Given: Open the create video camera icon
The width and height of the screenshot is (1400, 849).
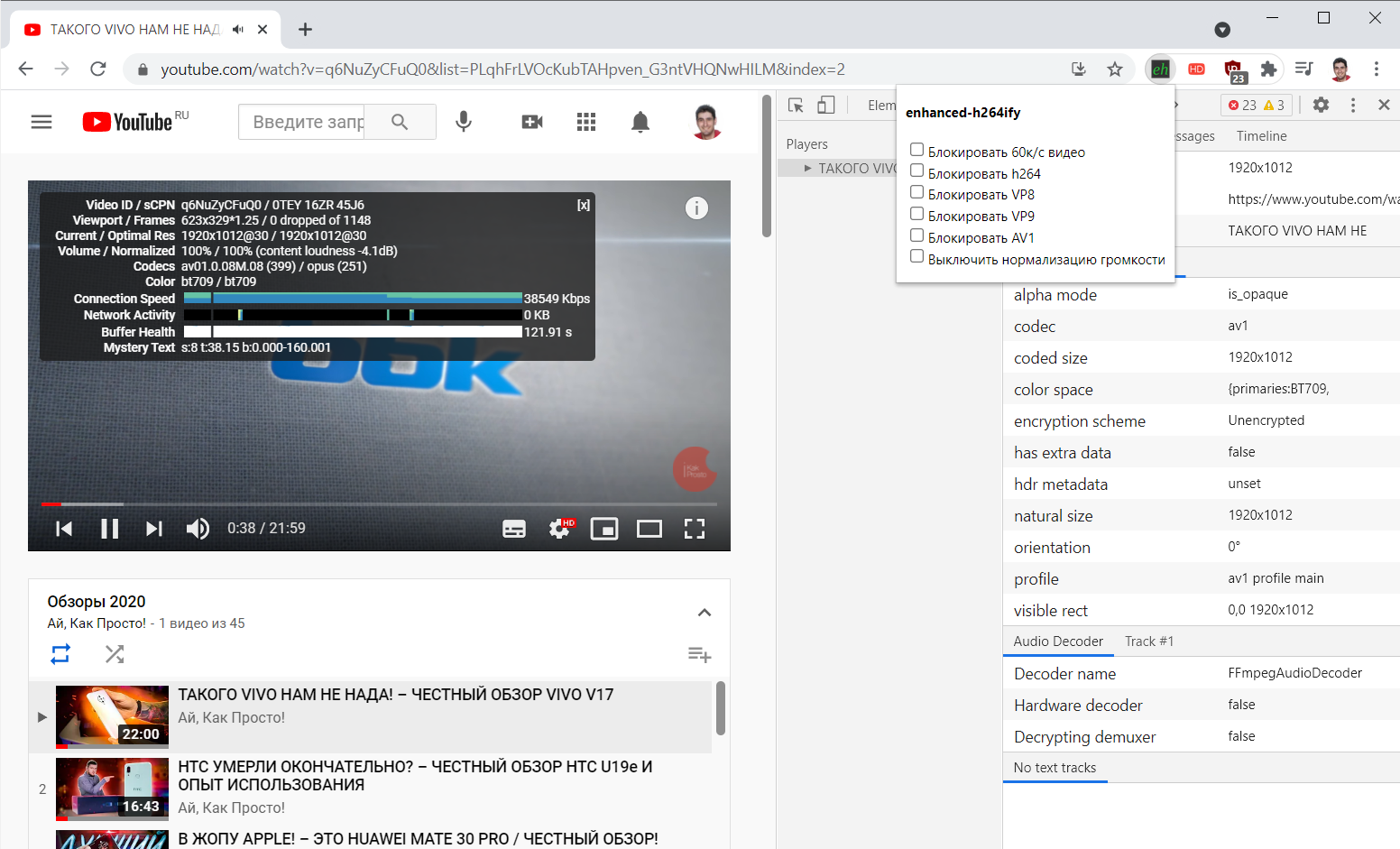Looking at the screenshot, I should [x=532, y=122].
